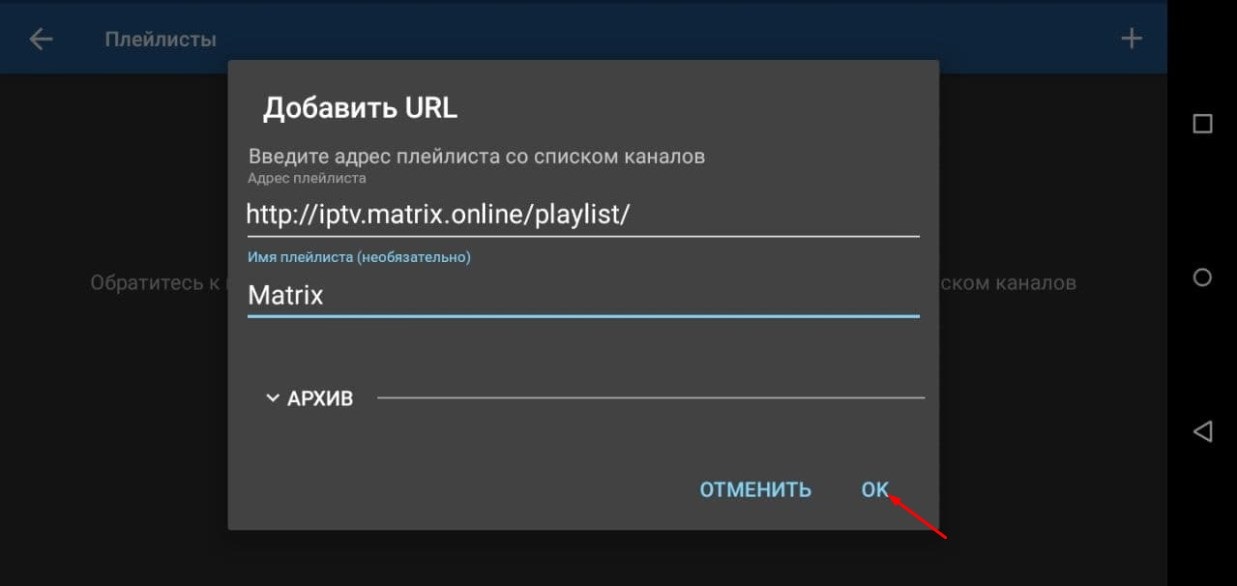Click the empty top bar area between Плейлисты and plus
This screenshot has height=586, width=1237.
(668, 40)
